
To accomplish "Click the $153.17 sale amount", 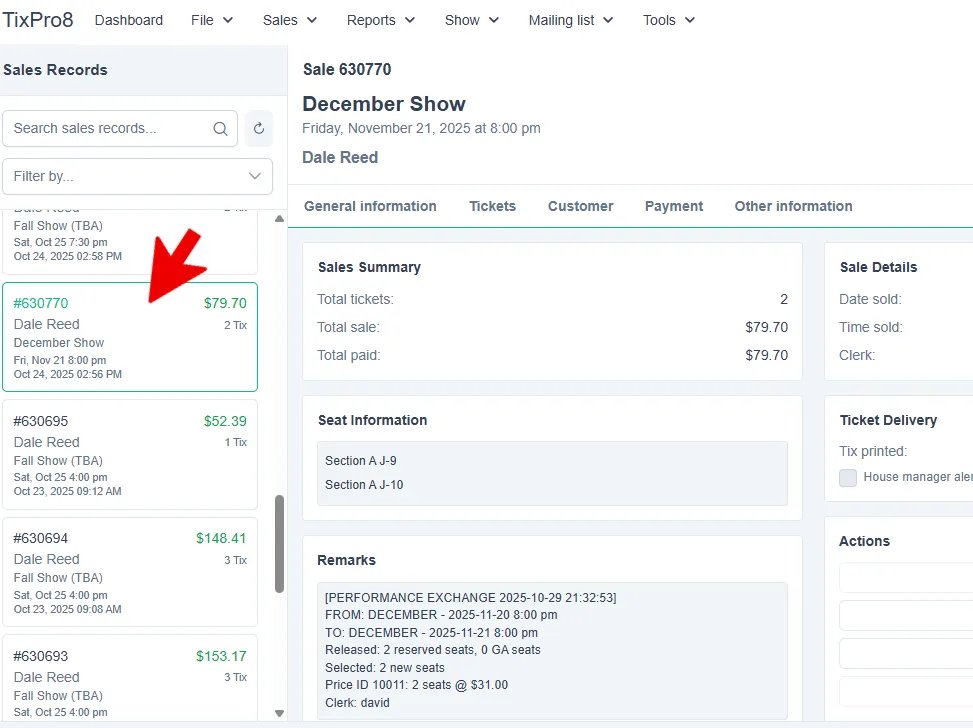I will coord(221,656).
